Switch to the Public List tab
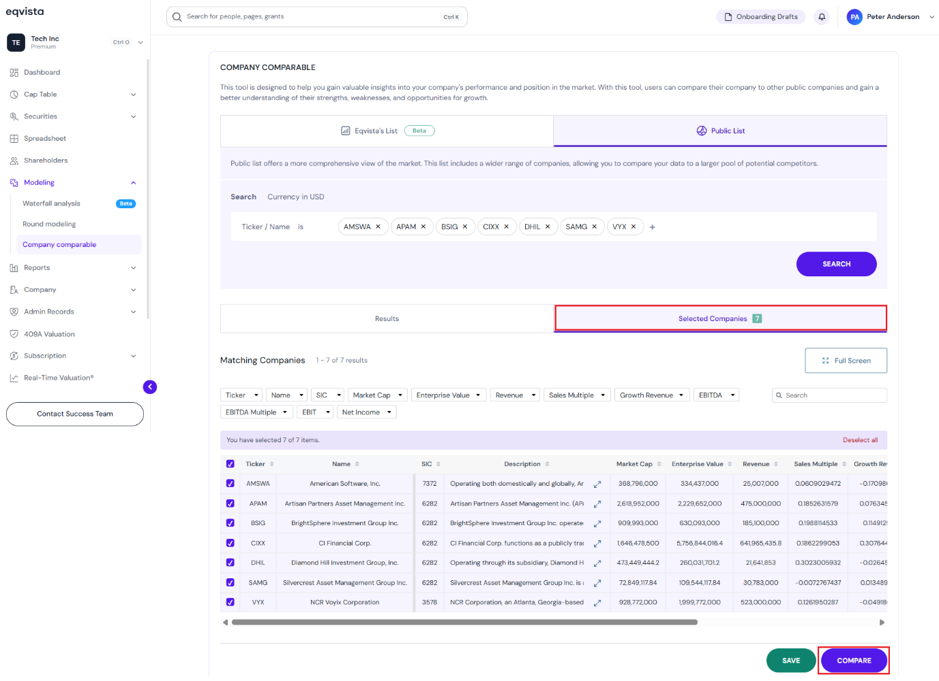The height and width of the screenshot is (681, 939). click(720, 131)
